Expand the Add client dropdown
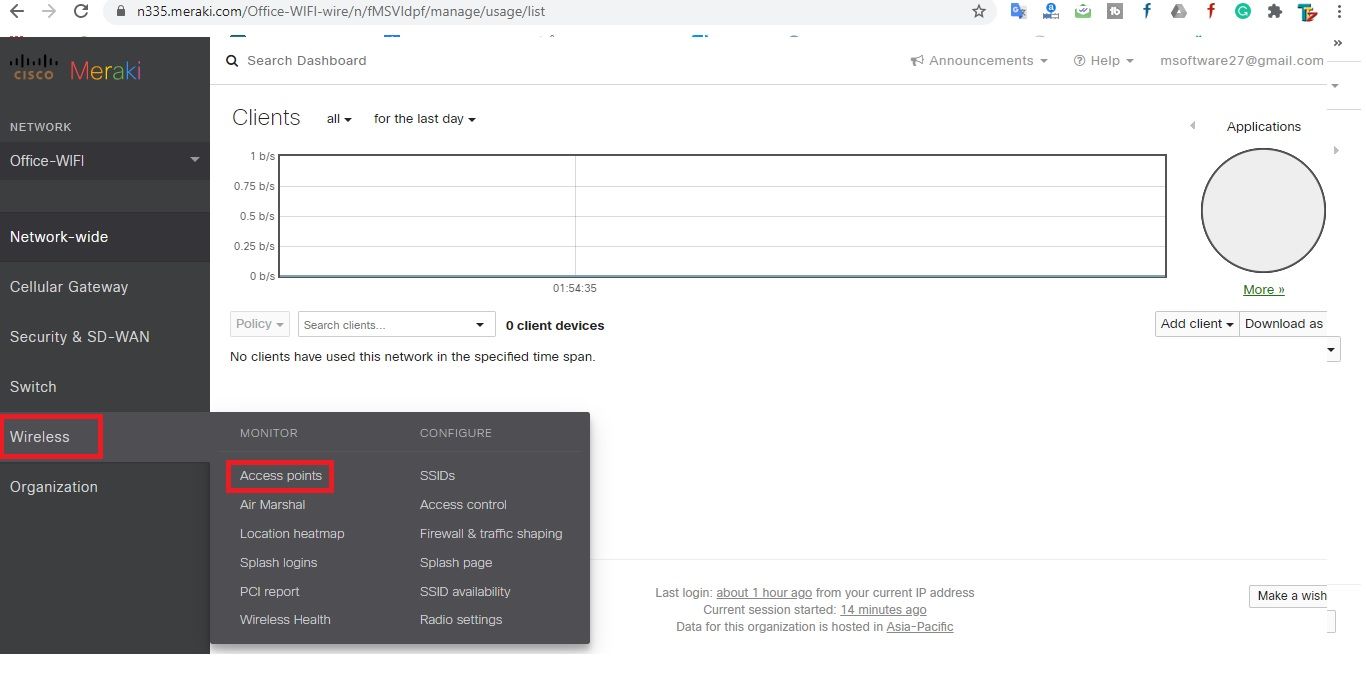Screen dimensions: 1366x696 coord(1197,324)
